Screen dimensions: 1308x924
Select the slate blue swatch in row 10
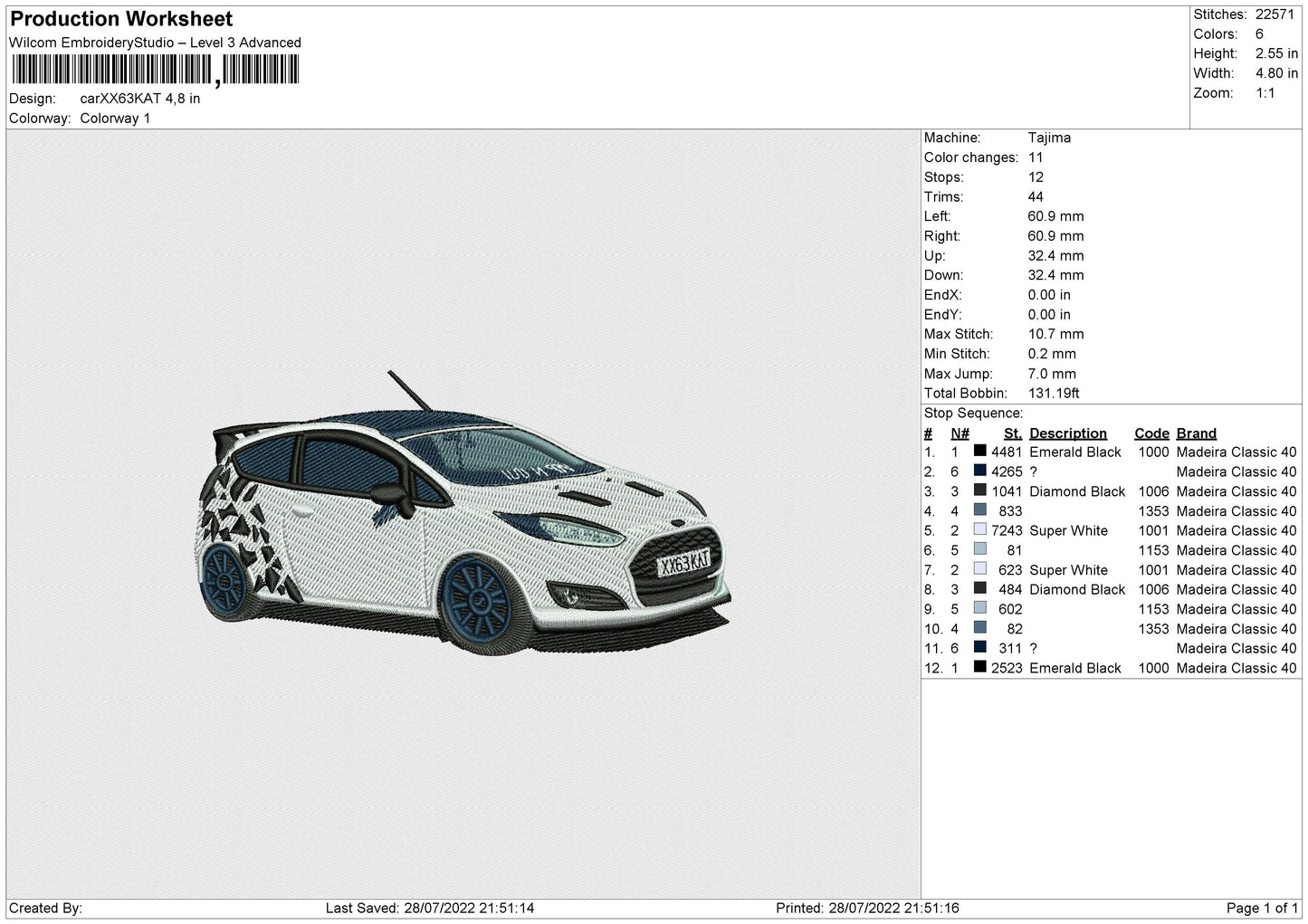[x=979, y=627]
